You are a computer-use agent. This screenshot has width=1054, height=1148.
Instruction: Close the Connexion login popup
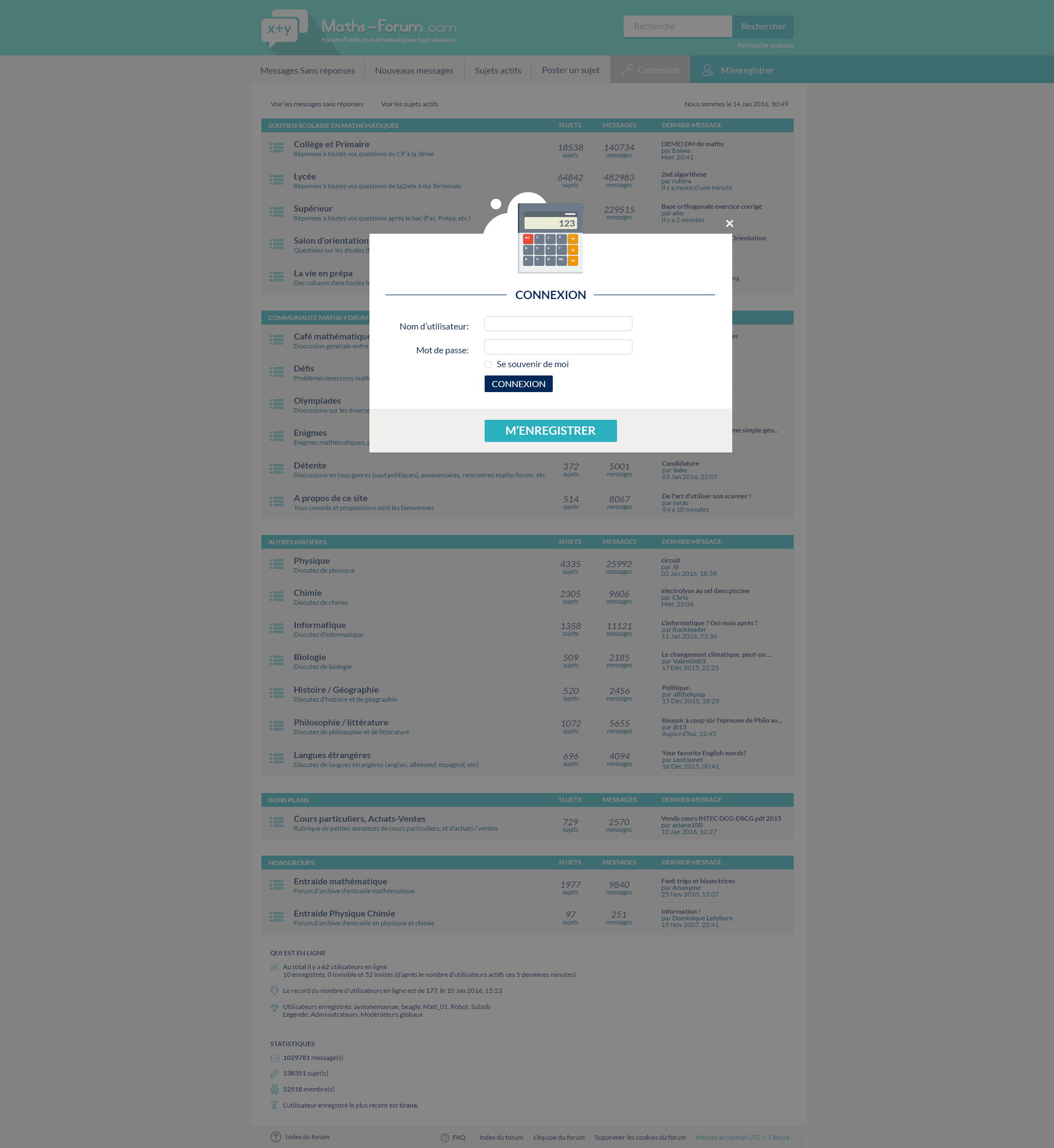[729, 224]
